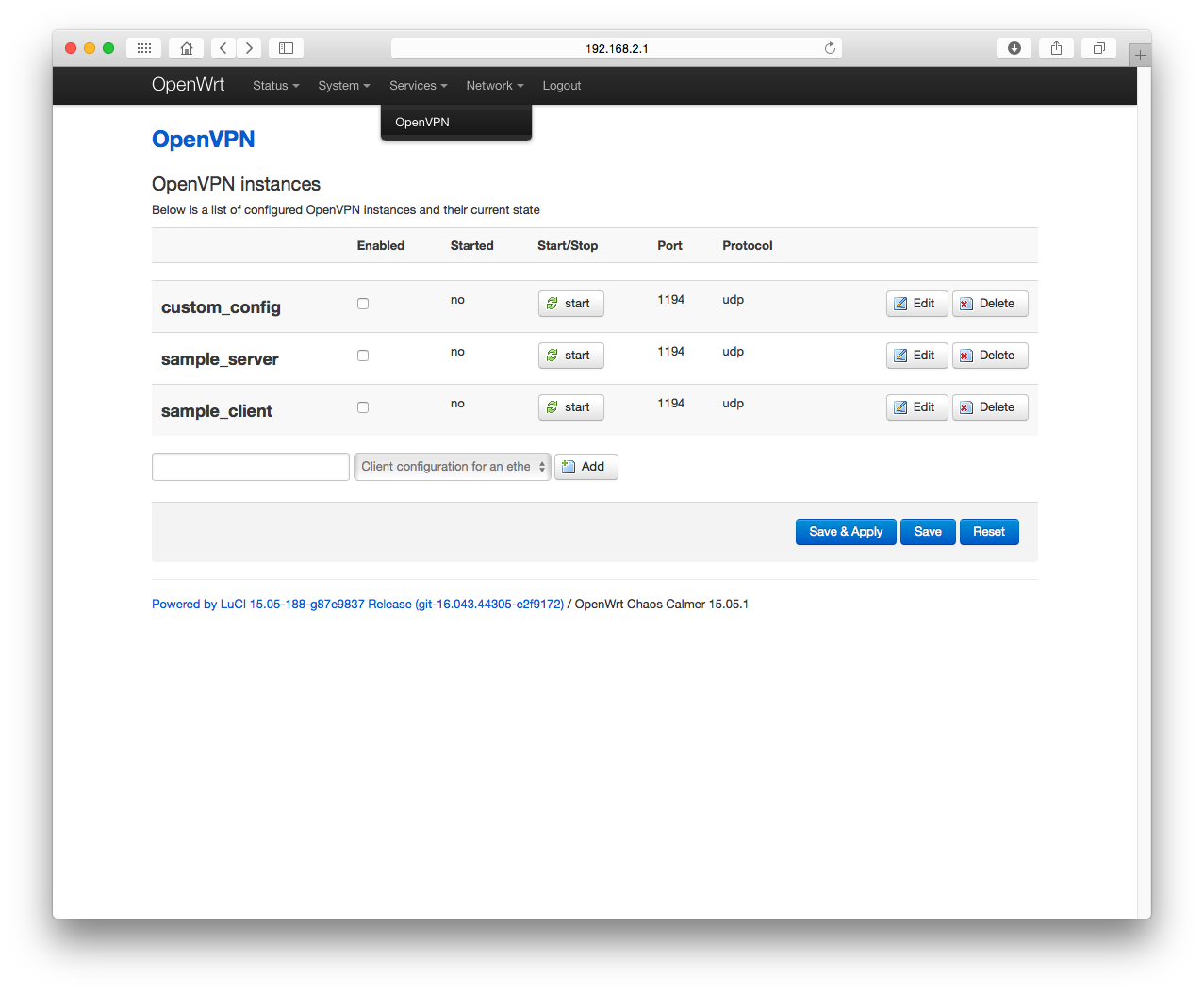Click Logout in the navigation bar
Viewport: 1204px width, 994px height.
562,86
